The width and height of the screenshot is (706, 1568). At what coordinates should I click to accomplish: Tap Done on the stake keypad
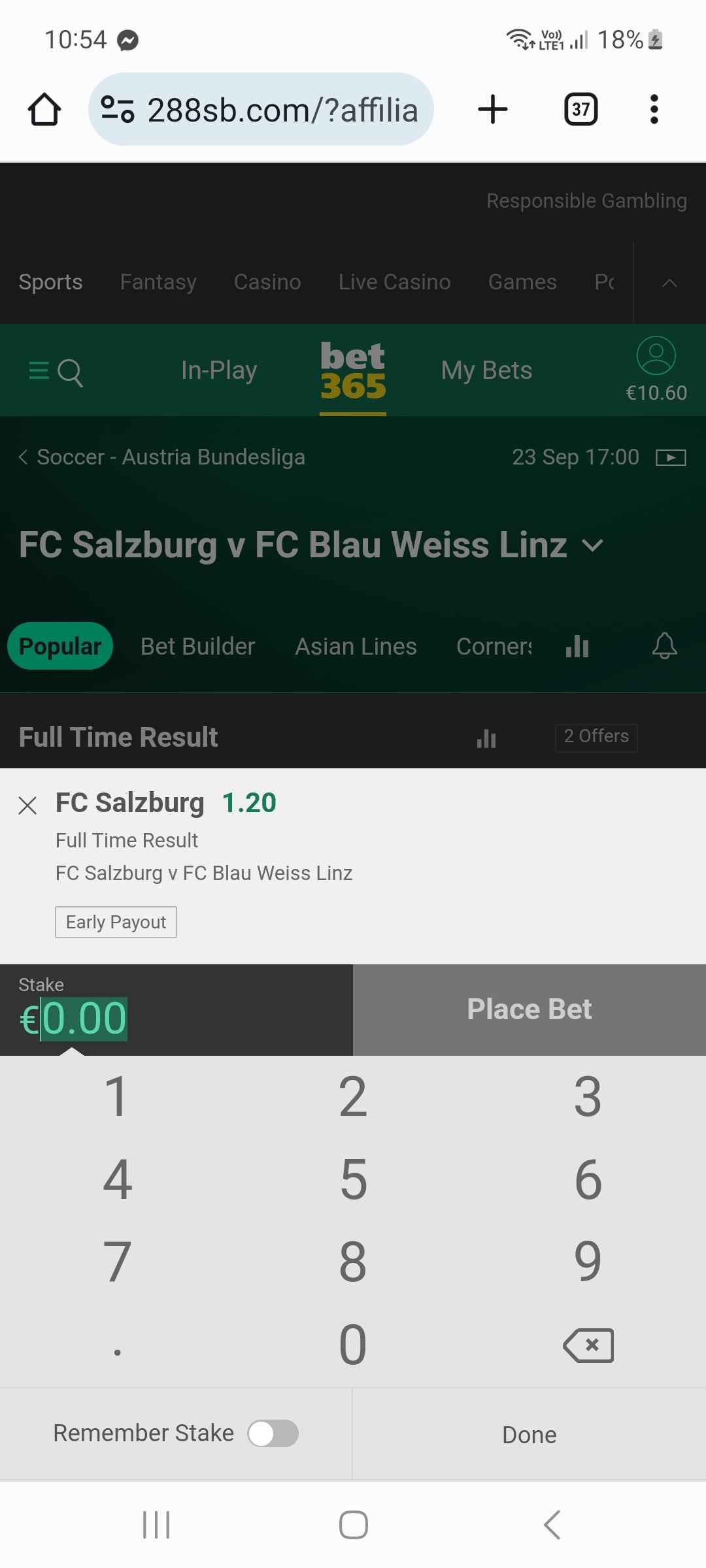[529, 1435]
